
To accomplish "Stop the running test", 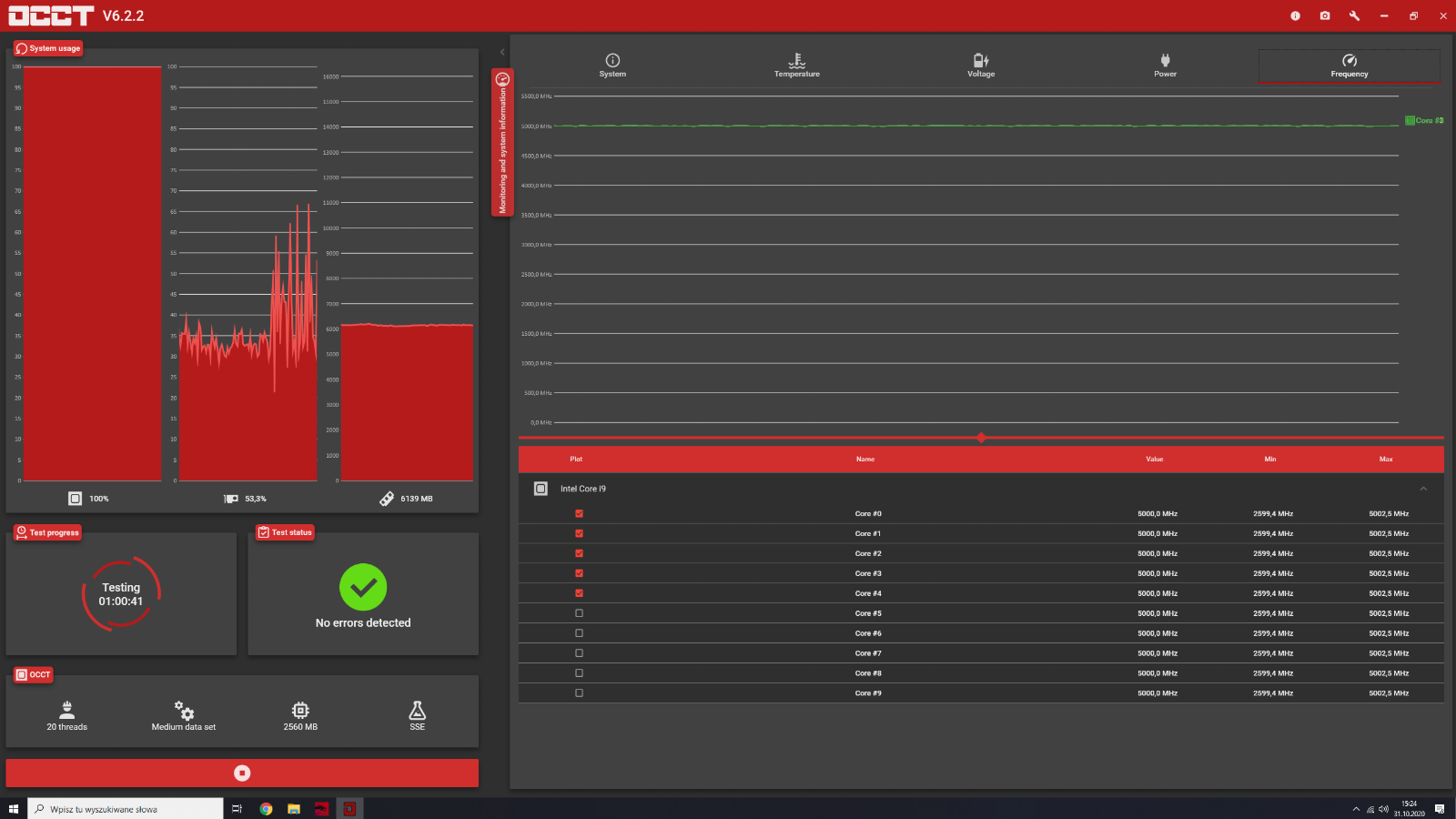I will (242, 773).
